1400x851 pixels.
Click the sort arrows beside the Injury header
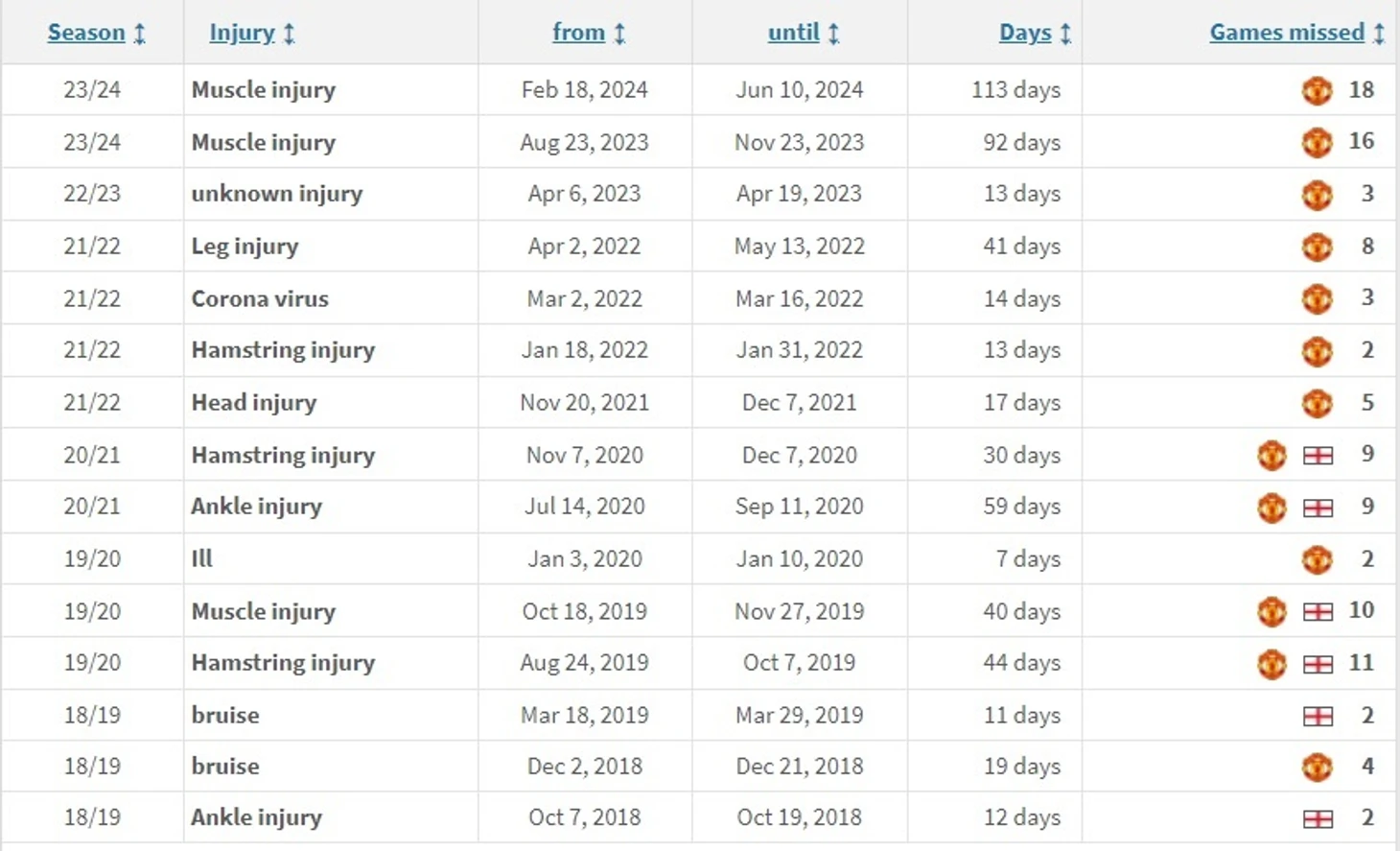(x=289, y=34)
